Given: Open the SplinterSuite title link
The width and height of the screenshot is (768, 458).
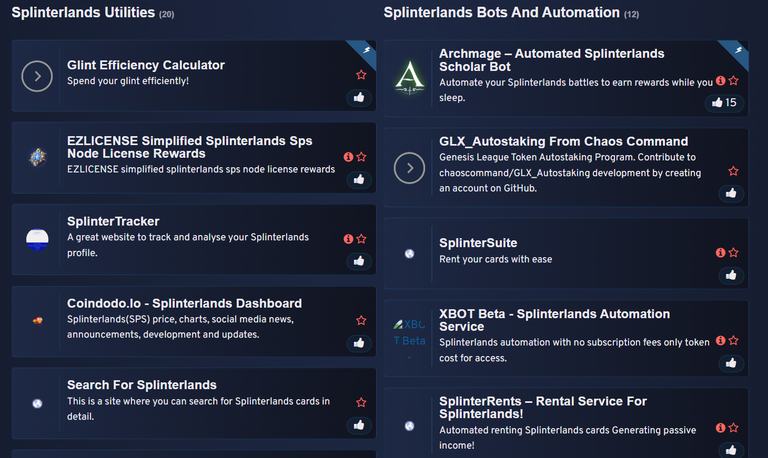Looking at the screenshot, I should click(478, 243).
